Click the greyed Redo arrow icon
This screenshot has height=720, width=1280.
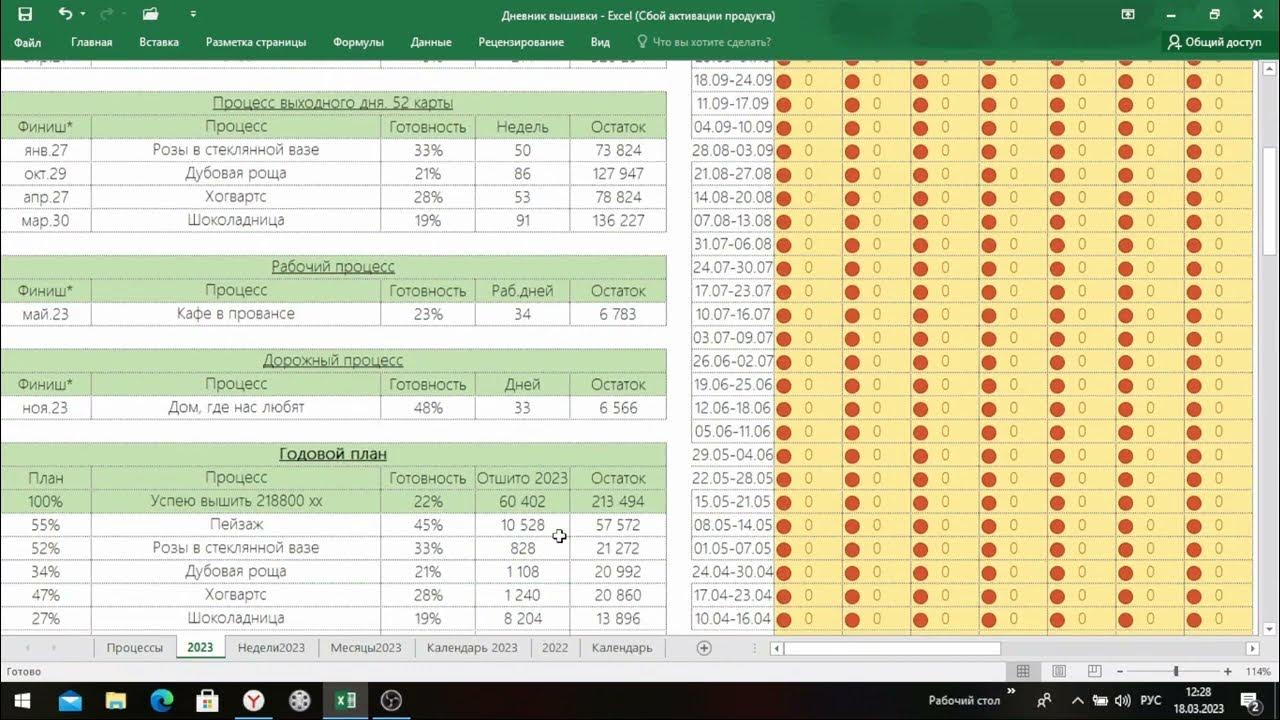(106, 14)
